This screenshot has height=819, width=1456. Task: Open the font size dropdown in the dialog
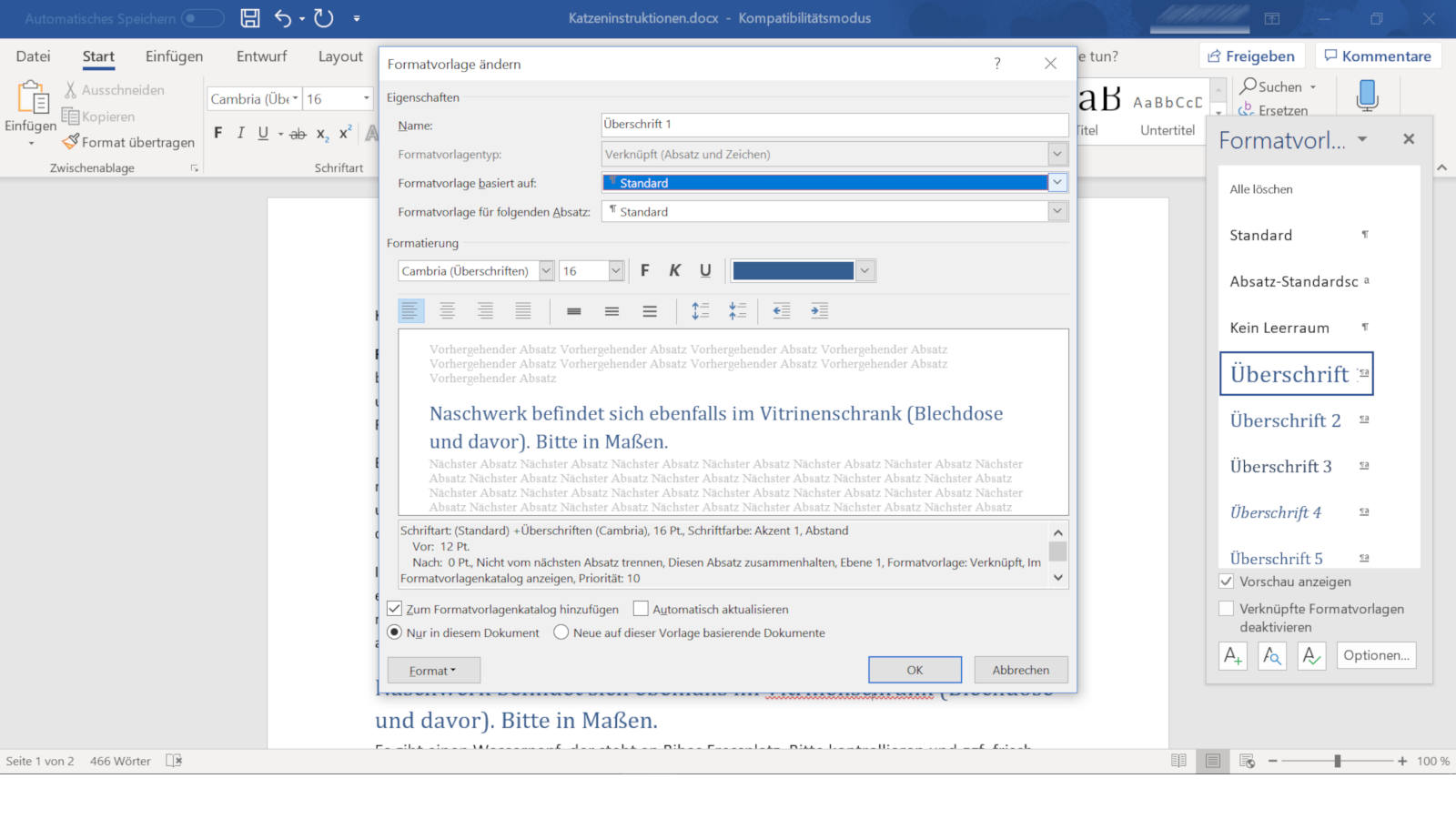click(616, 270)
